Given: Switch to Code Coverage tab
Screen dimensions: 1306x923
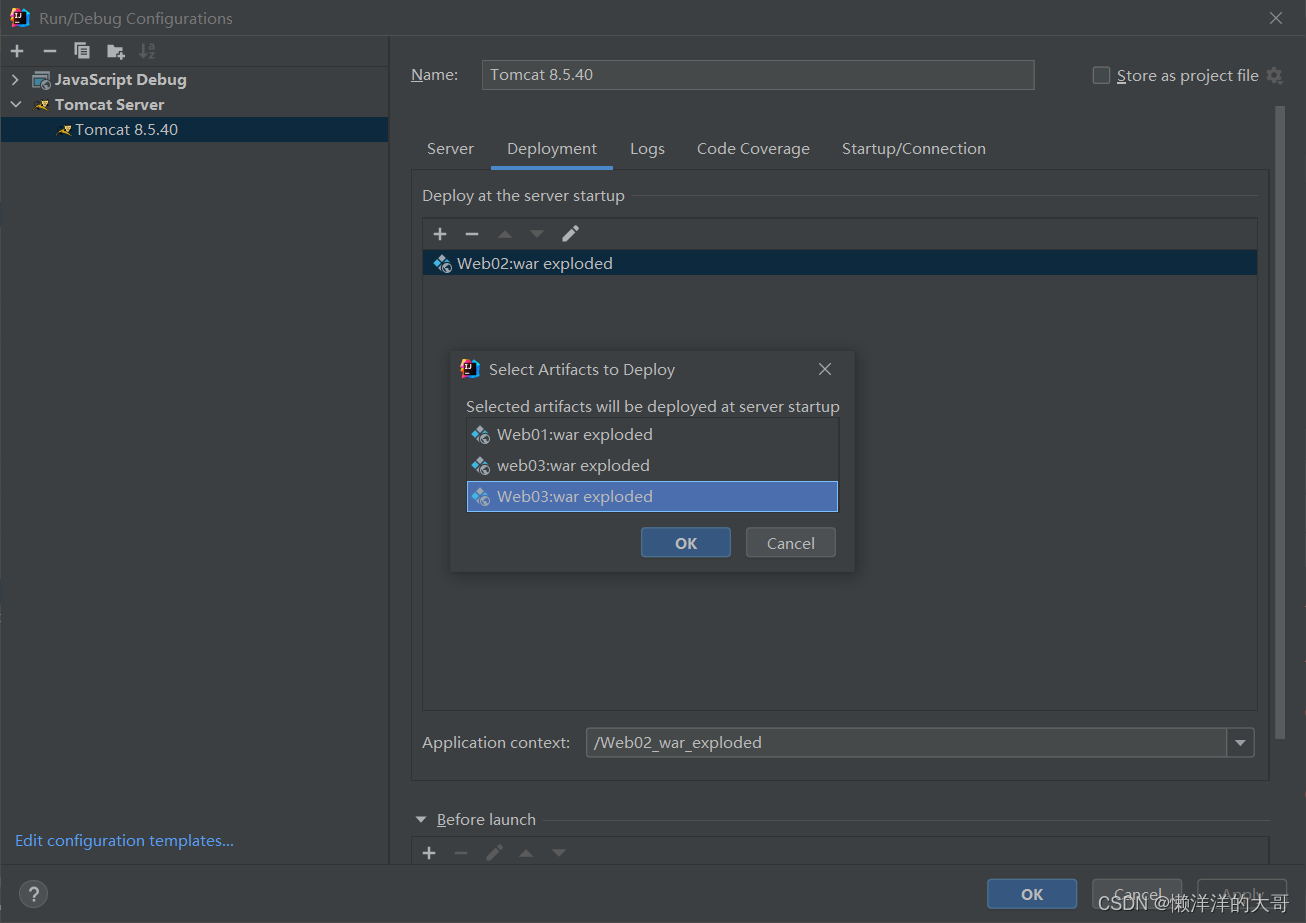Looking at the screenshot, I should tap(753, 149).
